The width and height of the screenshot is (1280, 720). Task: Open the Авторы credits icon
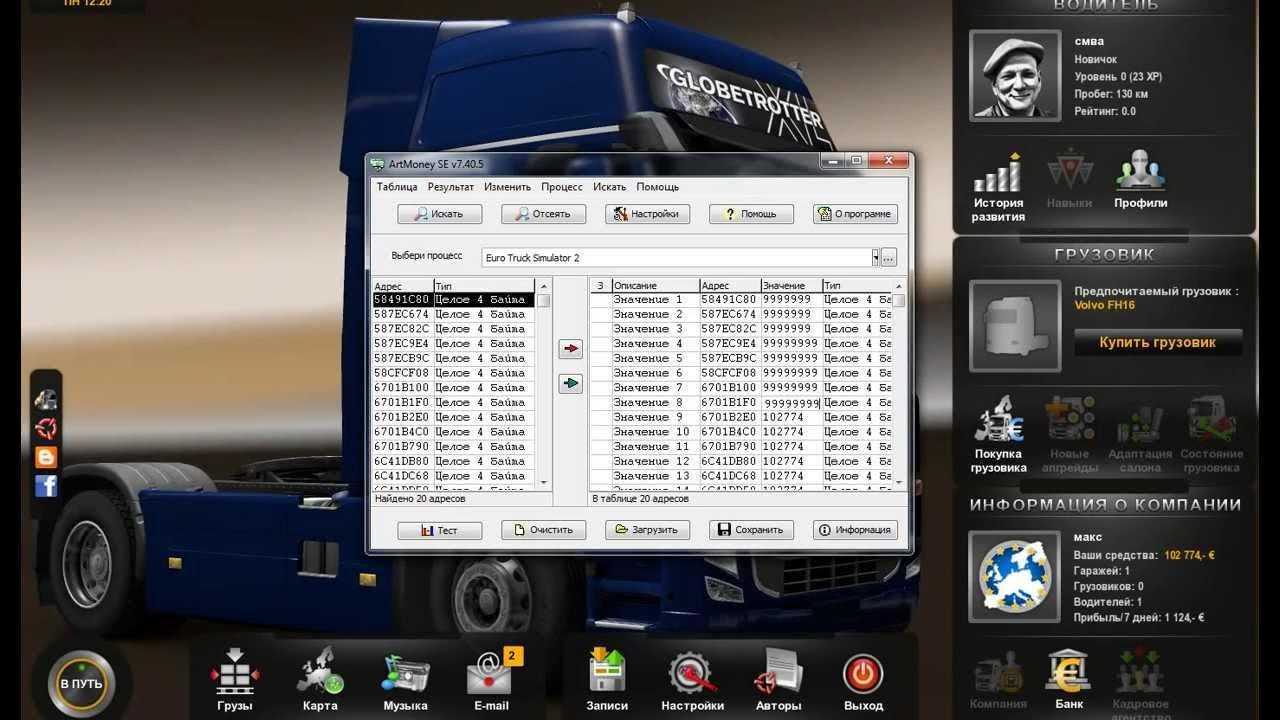778,672
